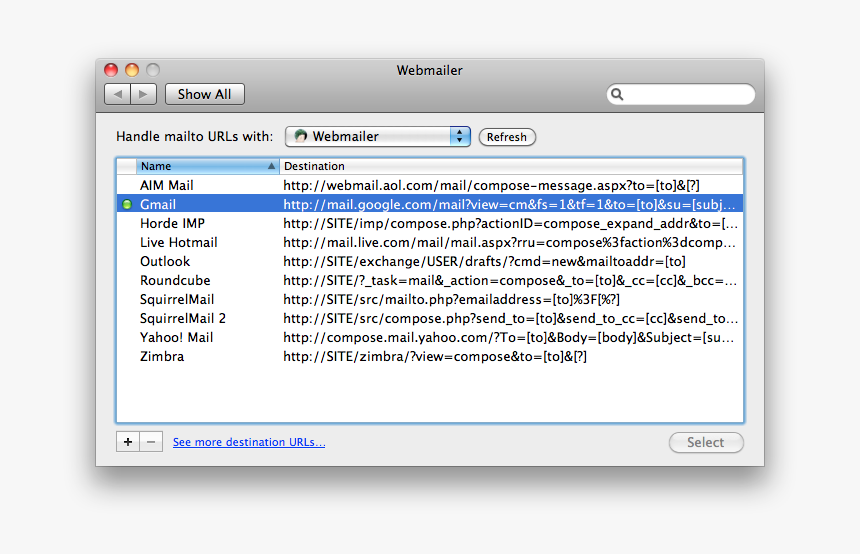Select the Horde IMP row

coord(430,223)
